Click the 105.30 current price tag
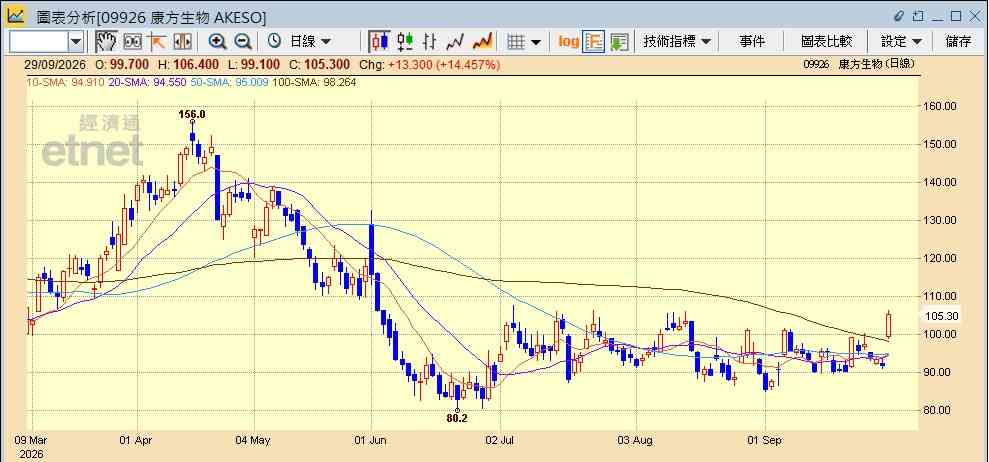The image size is (989, 462). pyautogui.click(x=941, y=317)
